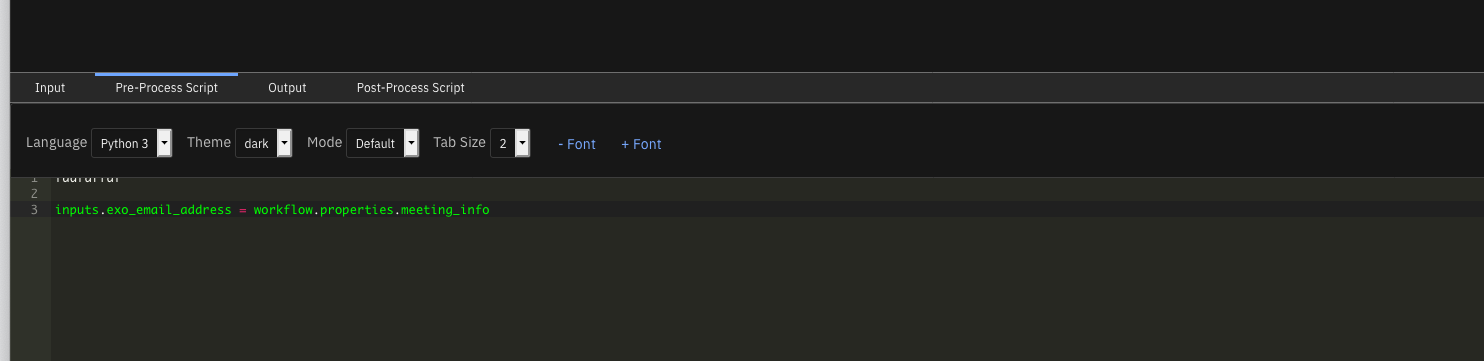The width and height of the screenshot is (1484, 361).
Task: Place cursor in the exo_email_address word
Action: point(169,210)
